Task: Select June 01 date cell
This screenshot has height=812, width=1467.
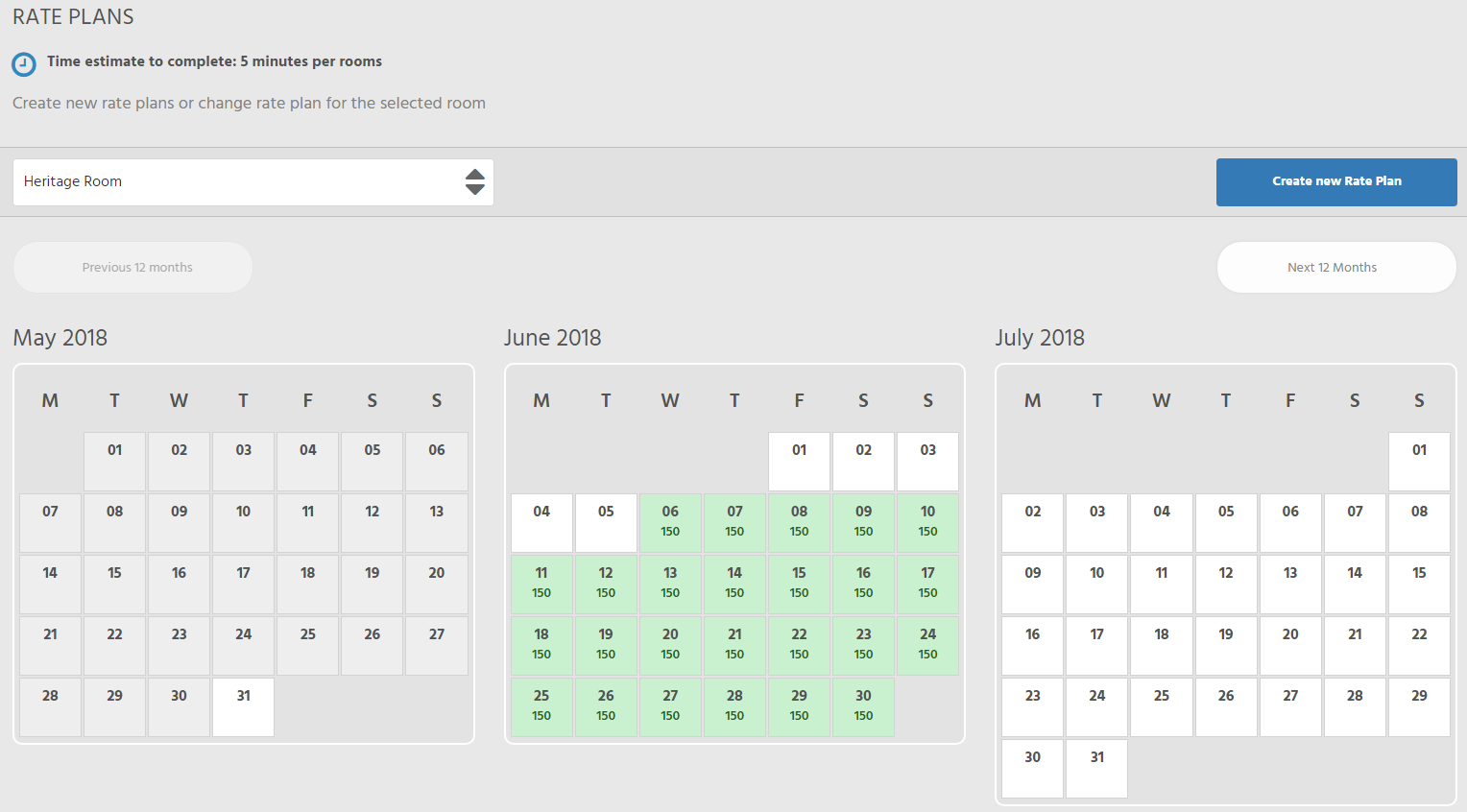Action: tap(800, 462)
